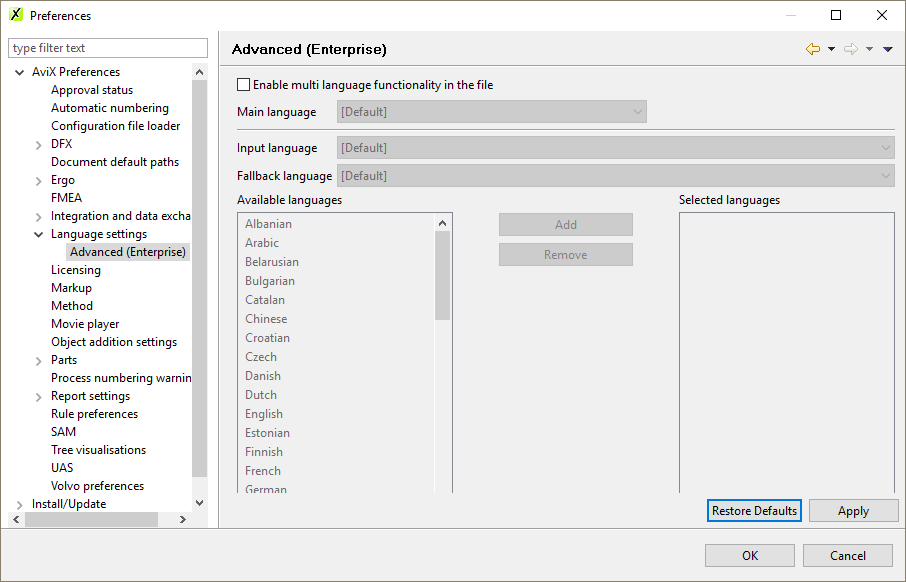The height and width of the screenshot is (582, 906).
Task: Click the tree's horizontal scrollbar right arrow
Action: click(182, 520)
